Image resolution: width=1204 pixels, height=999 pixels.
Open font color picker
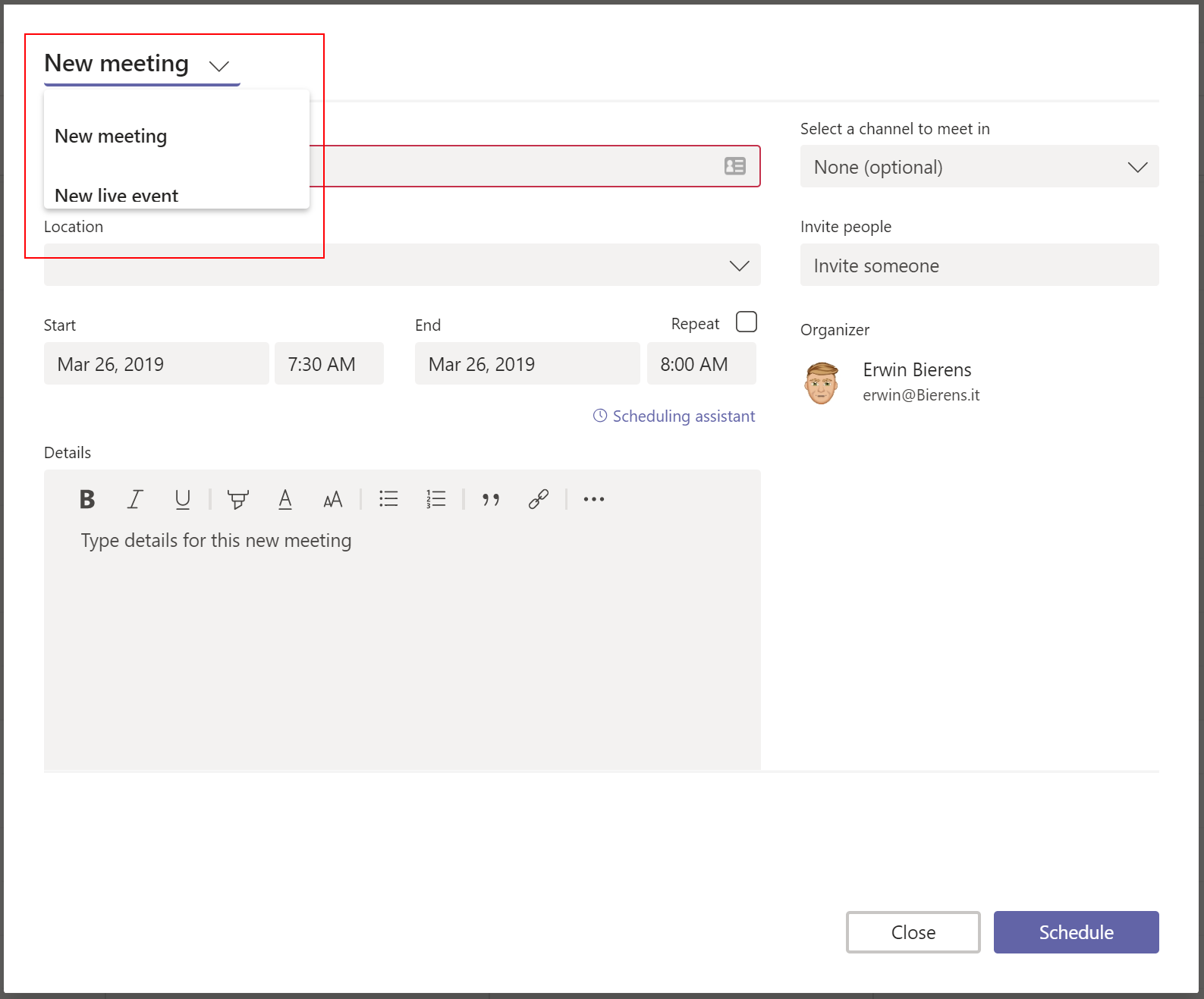pyautogui.click(x=285, y=499)
